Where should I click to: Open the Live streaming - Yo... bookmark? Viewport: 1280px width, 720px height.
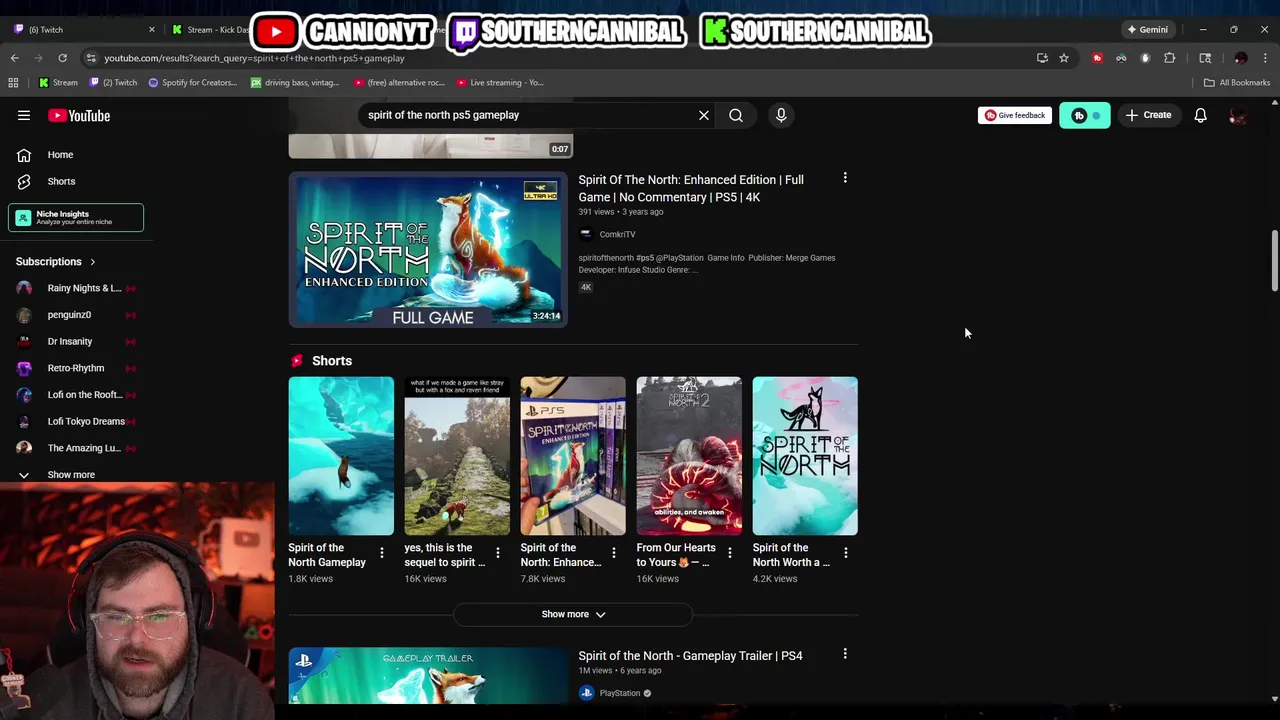click(x=500, y=83)
